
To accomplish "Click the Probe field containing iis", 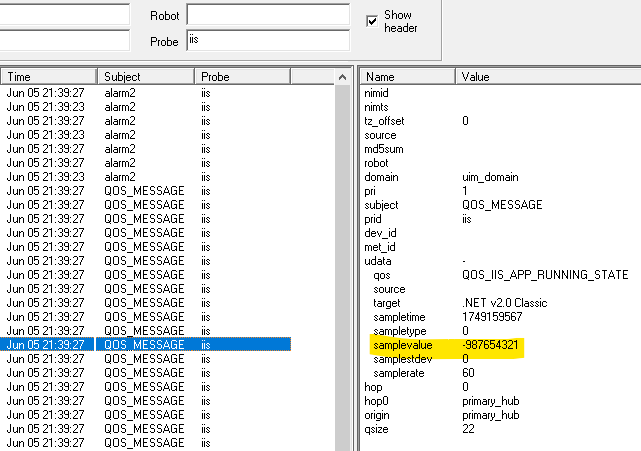I will click(267, 41).
